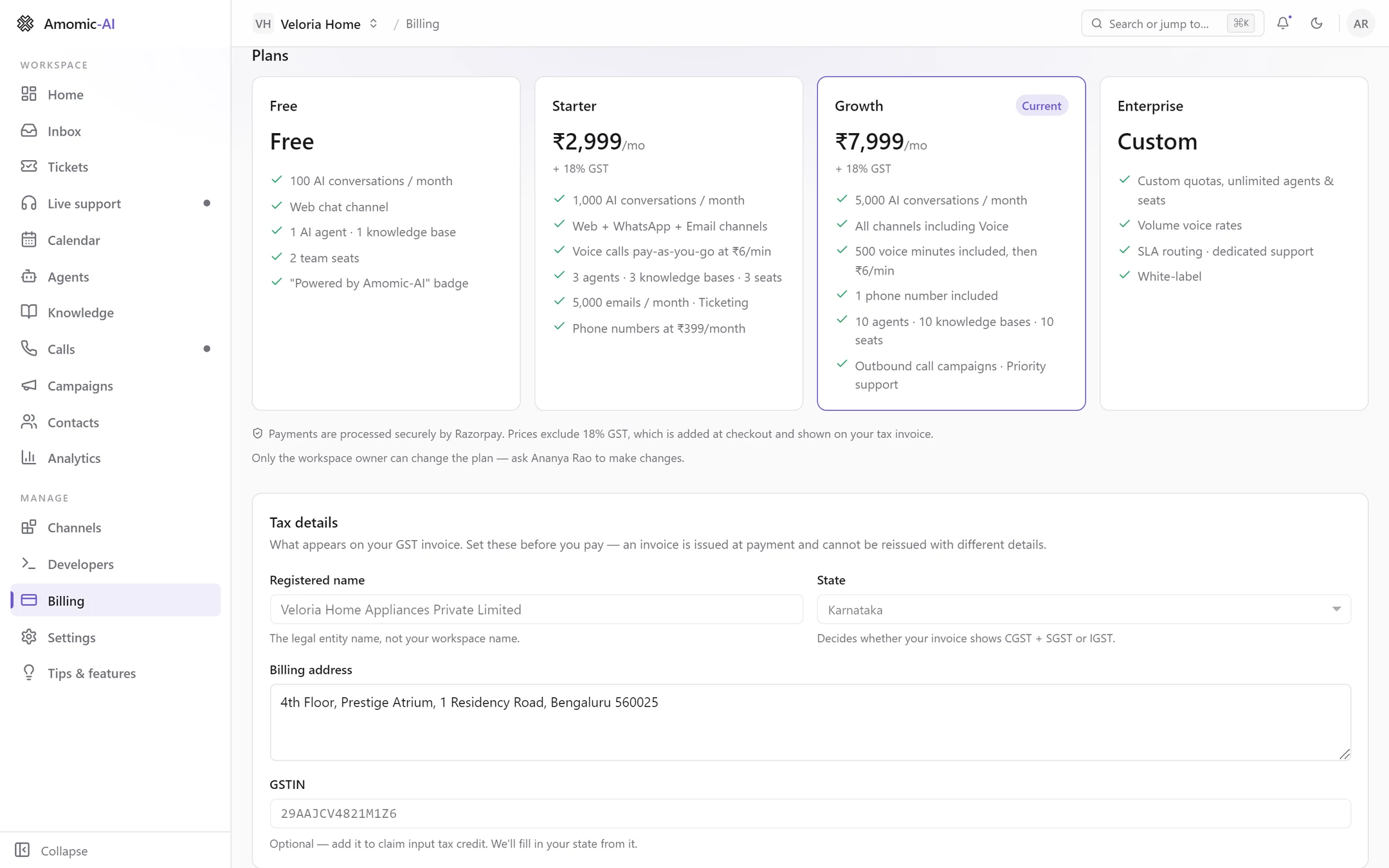Click the Registered name field

click(x=536, y=610)
